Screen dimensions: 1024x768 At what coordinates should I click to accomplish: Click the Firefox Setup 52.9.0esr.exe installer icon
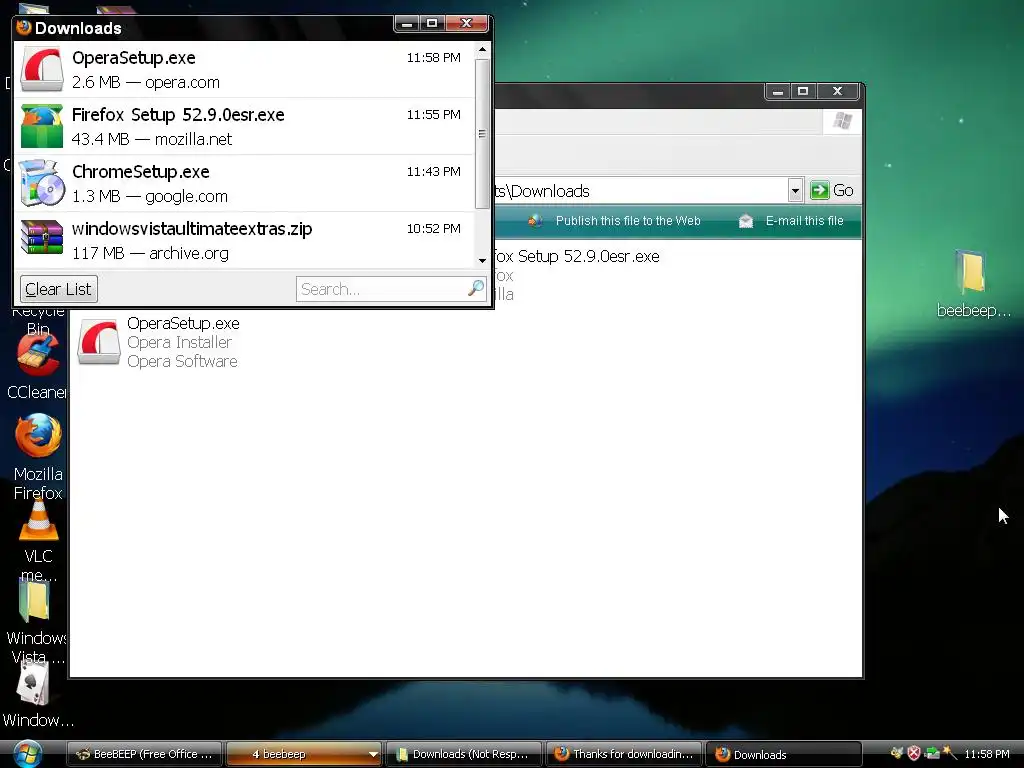(x=42, y=126)
